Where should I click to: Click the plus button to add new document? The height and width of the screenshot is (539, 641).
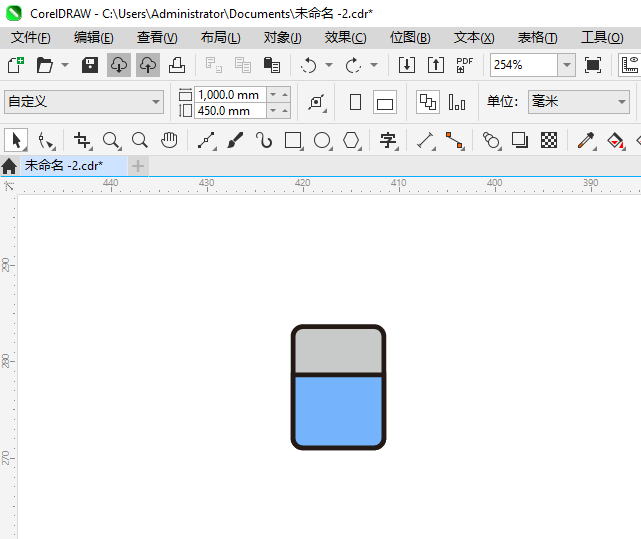point(138,165)
